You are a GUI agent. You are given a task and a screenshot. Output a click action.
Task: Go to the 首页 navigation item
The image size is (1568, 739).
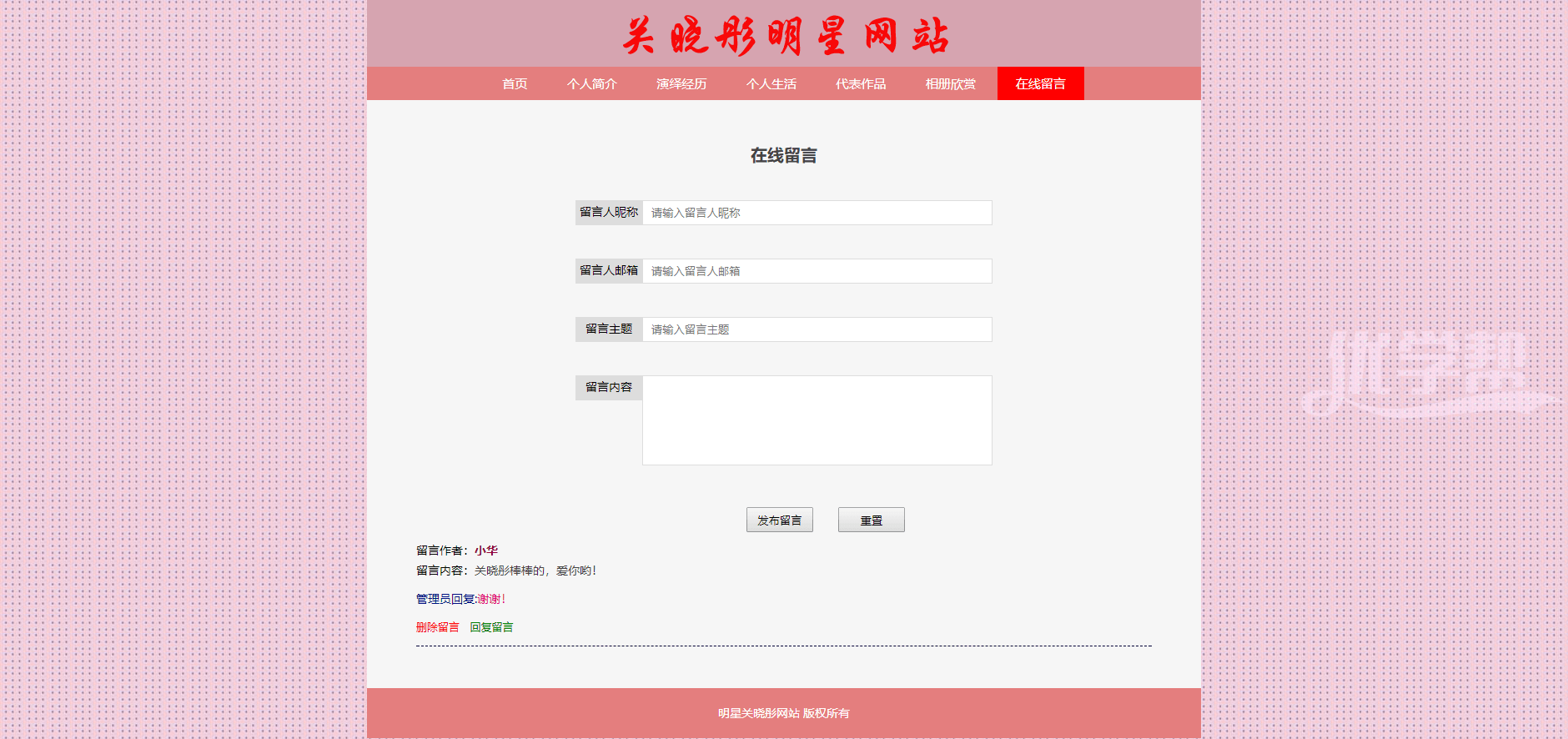[x=515, y=83]
